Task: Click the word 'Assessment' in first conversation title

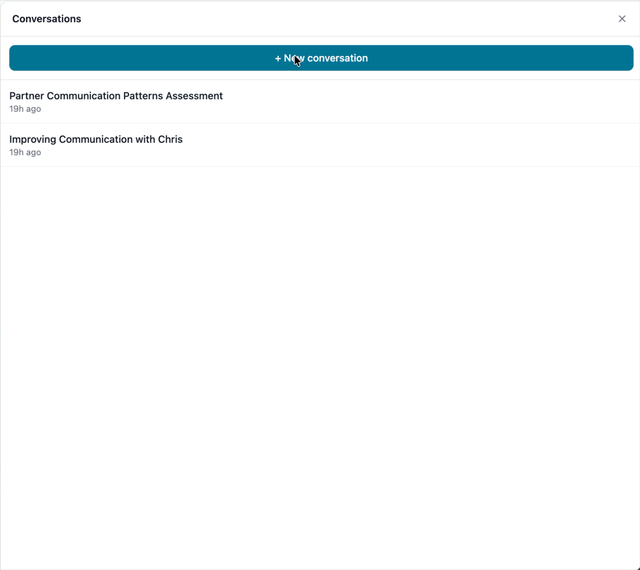Action: (194, 96)
